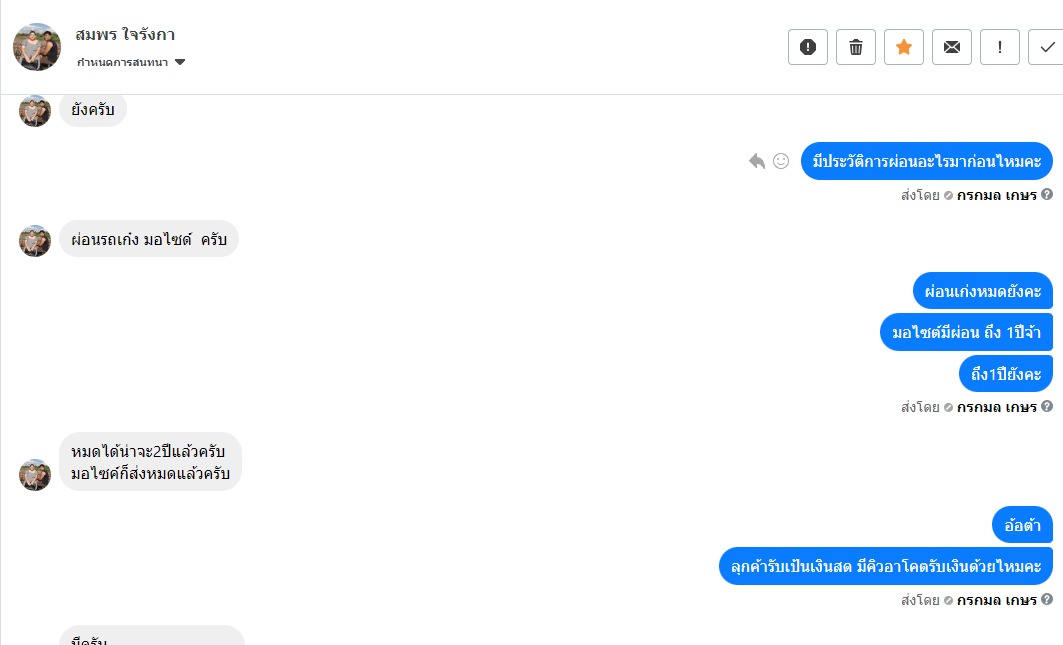Toggle the orange star on this conversation

click(904, 47)
